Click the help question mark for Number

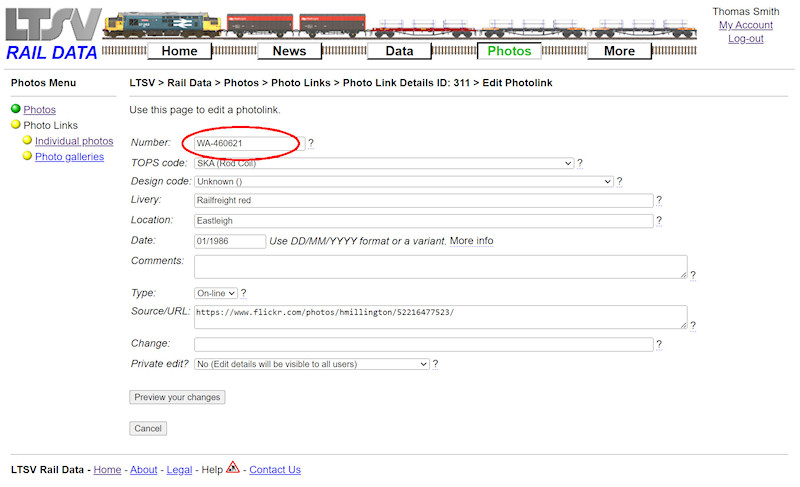[x=311, y=143]
